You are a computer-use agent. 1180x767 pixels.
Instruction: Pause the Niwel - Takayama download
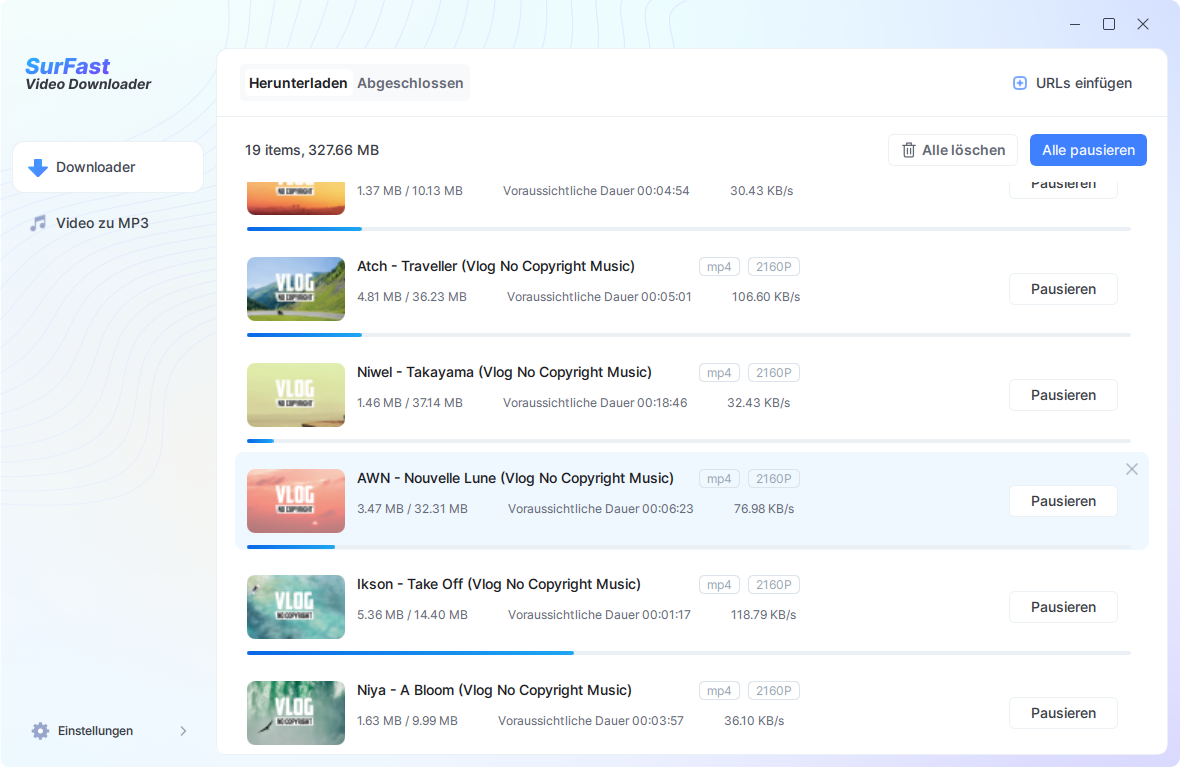[1062, 395]
